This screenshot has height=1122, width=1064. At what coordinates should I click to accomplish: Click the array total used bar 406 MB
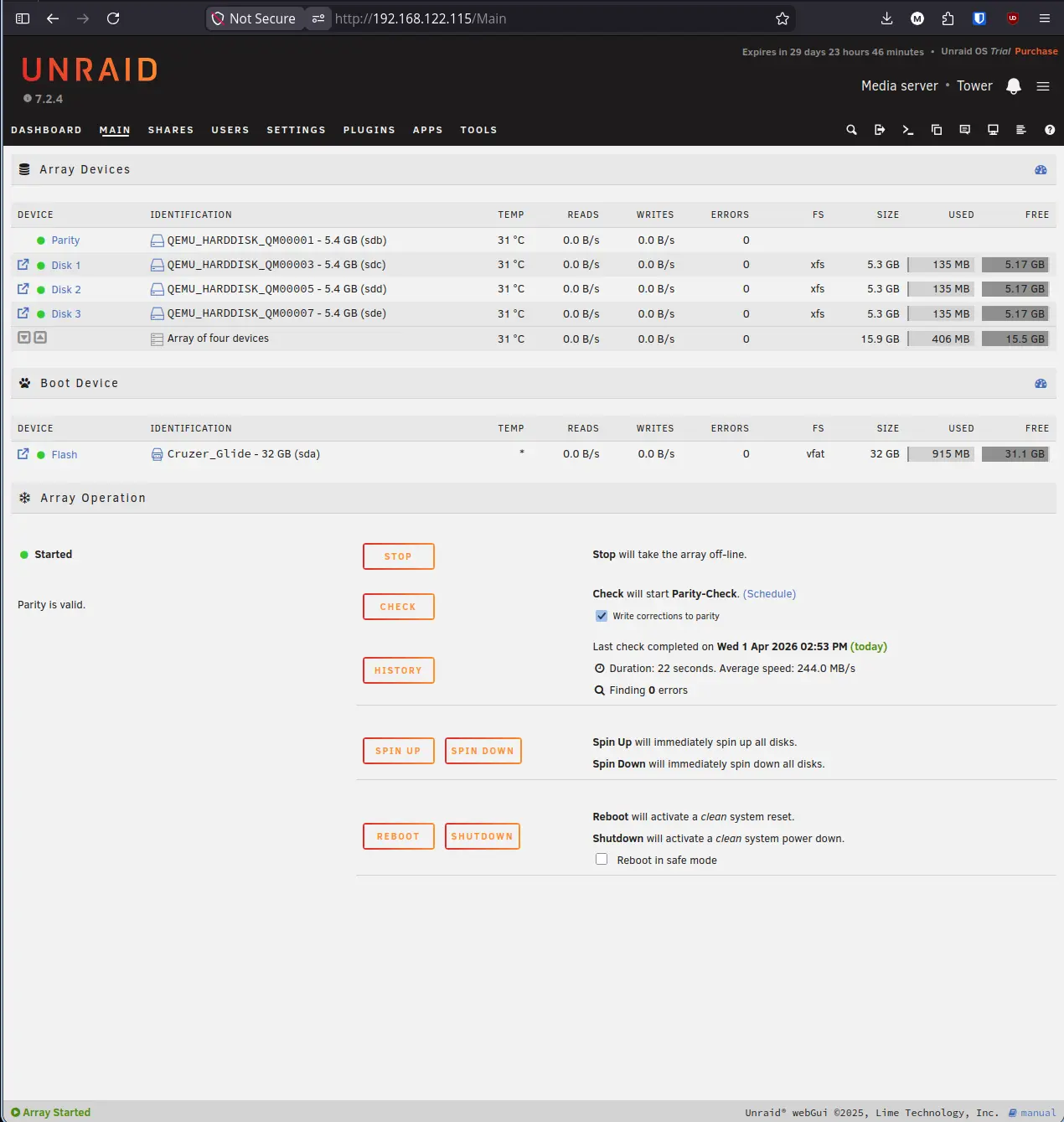[x=941, y=339]
